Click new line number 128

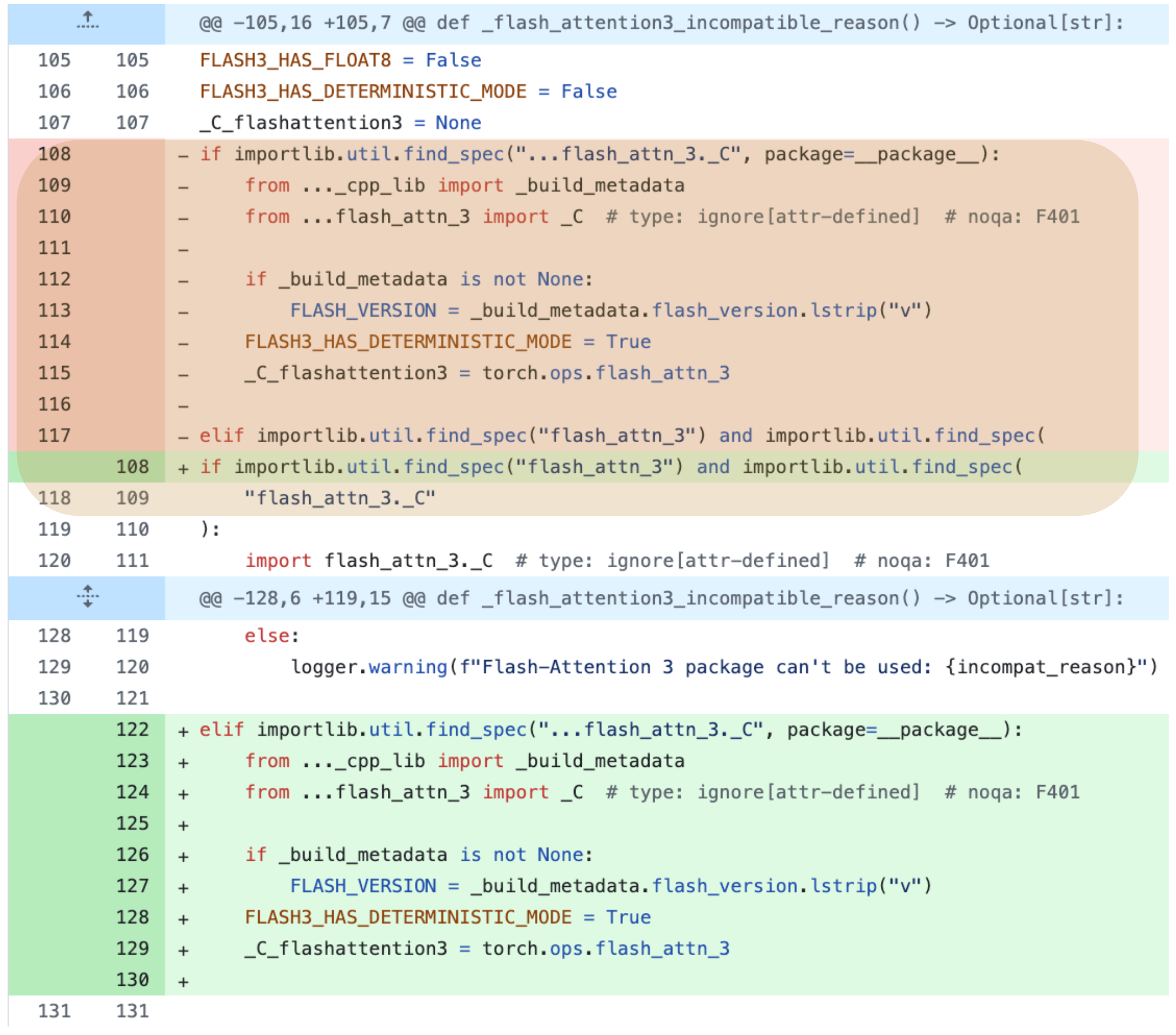pos(132,917)
